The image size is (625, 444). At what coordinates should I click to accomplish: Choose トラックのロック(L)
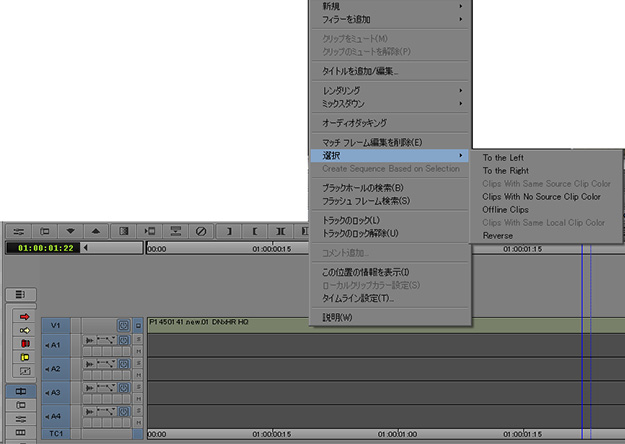pos(390,220)
